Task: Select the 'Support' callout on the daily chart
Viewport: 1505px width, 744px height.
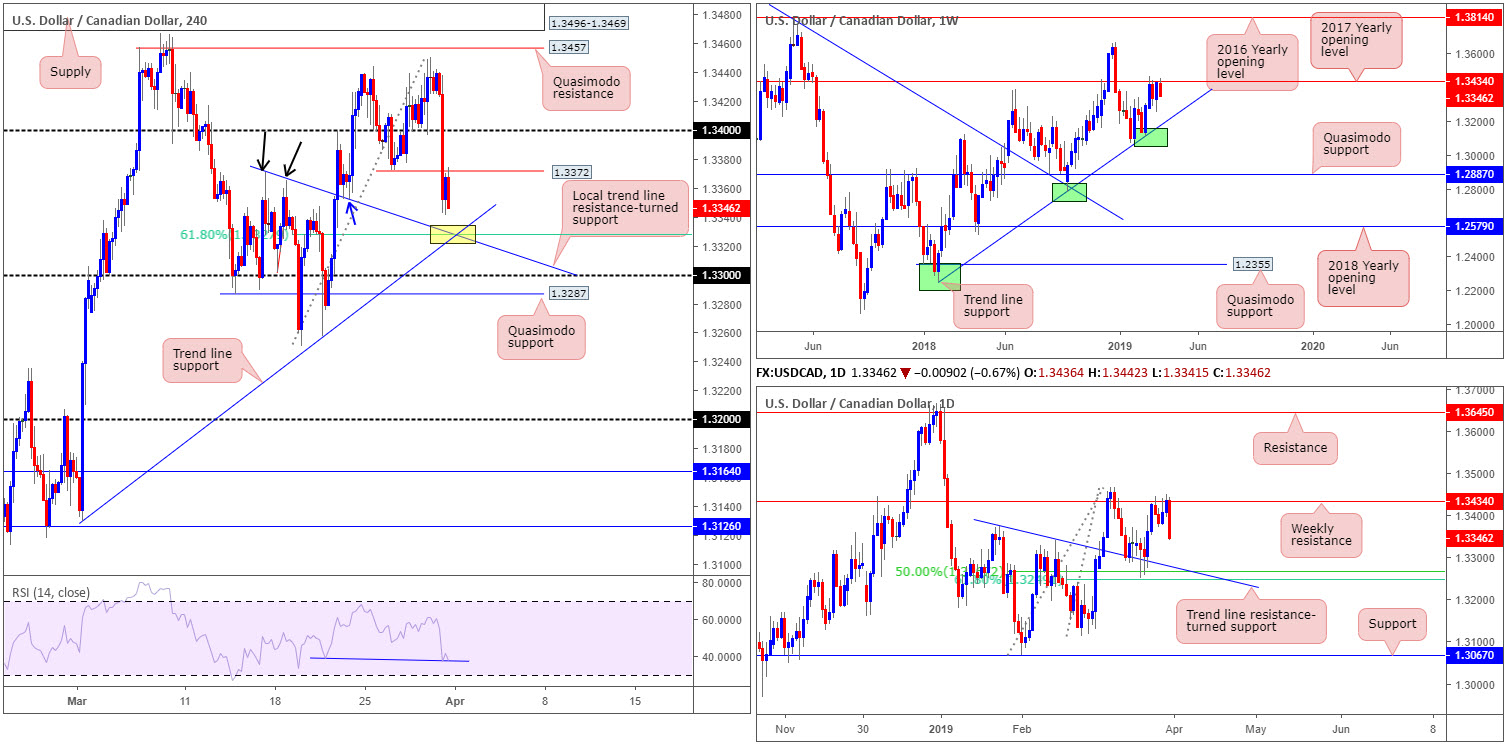Action: (1393, 624)
